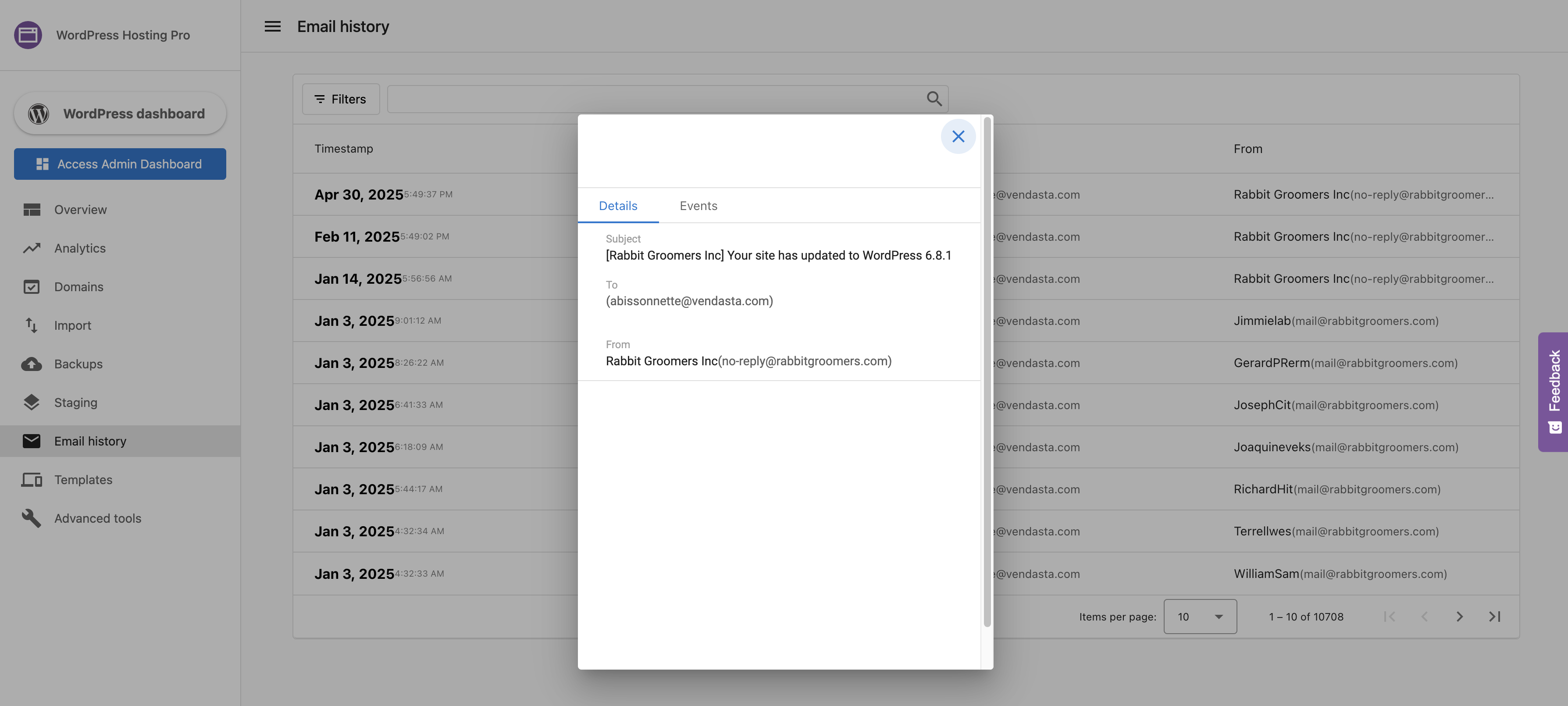This screenshot has height=706, width=1568.
Task: Open Staging via the layers icon
Action: point(32,402)
